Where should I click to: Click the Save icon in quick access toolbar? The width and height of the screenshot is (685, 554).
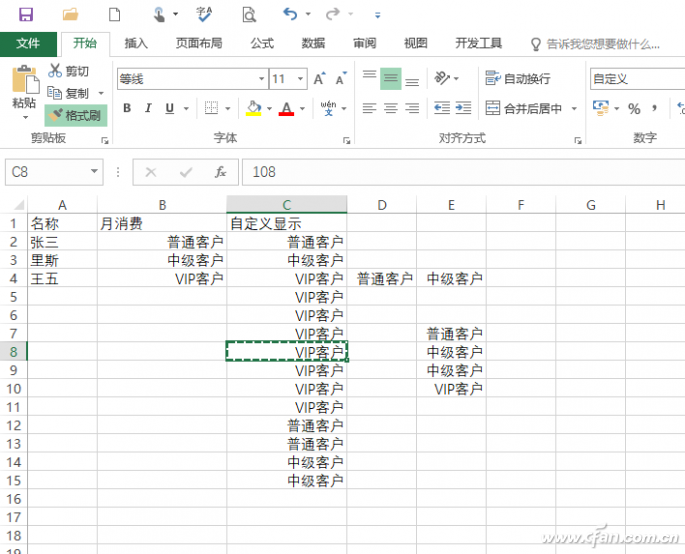[x=26, y=14]
